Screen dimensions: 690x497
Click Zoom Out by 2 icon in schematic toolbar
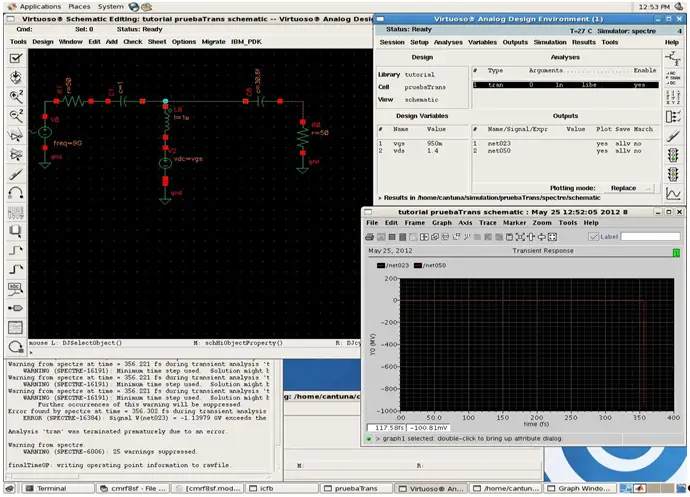coord(16,115)
